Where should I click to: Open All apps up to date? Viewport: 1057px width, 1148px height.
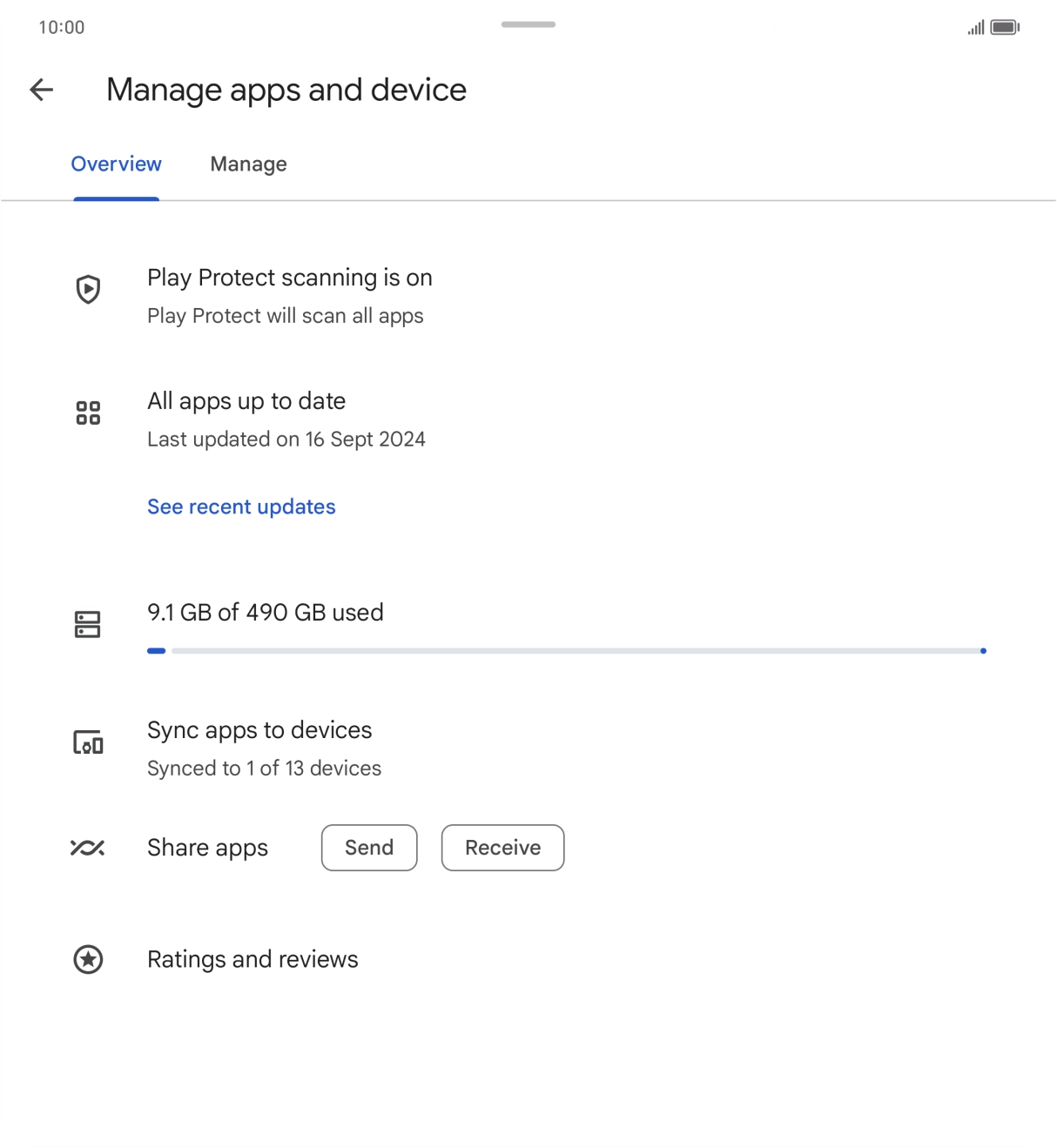[x=246, y=401]
